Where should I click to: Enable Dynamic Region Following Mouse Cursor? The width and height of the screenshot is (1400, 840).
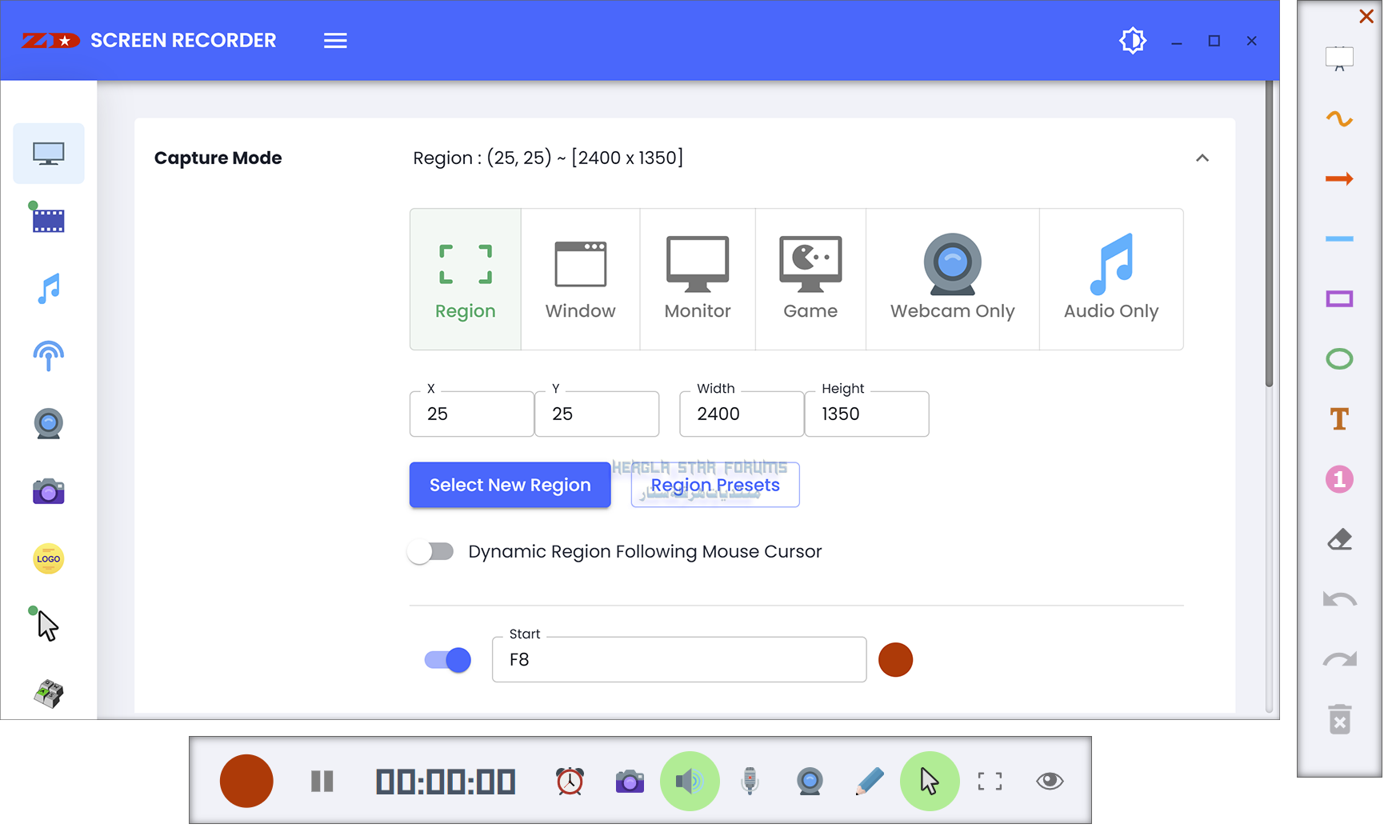[431, 552]
